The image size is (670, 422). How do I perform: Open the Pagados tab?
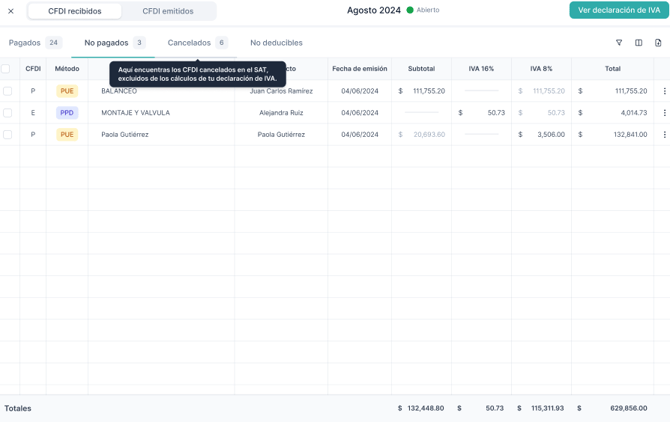34,43
